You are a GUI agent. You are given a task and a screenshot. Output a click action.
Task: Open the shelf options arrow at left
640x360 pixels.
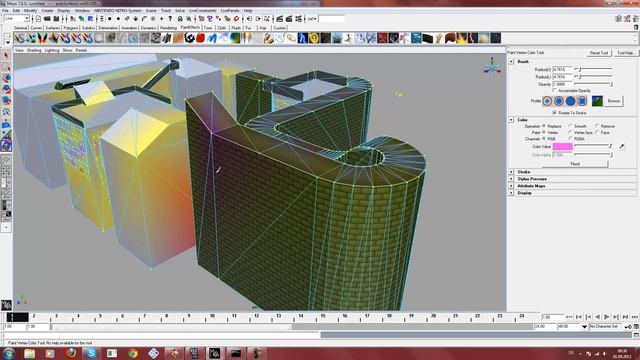click(7, 42)
